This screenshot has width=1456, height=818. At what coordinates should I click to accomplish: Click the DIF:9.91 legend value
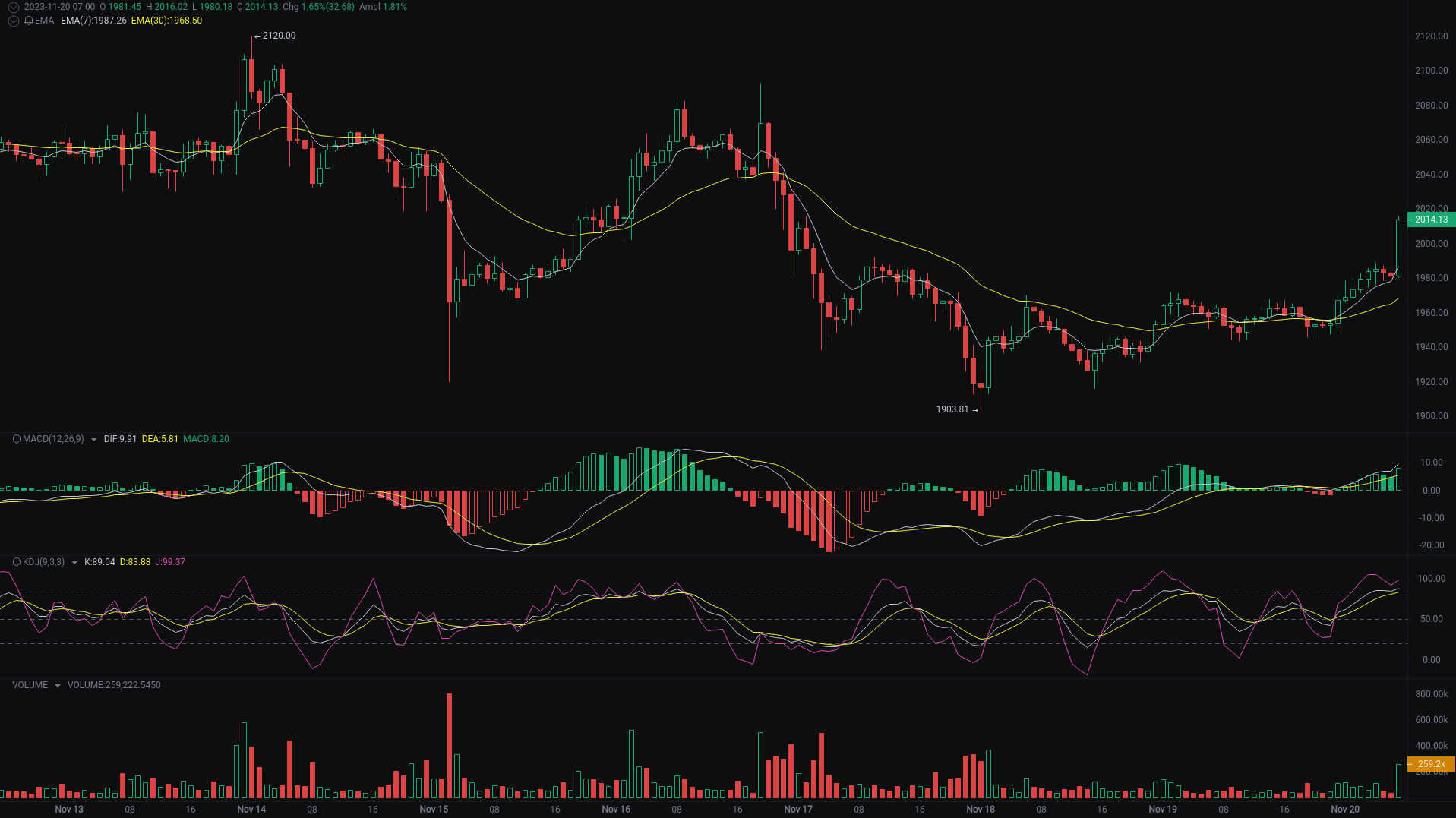(x=120, y=439)
